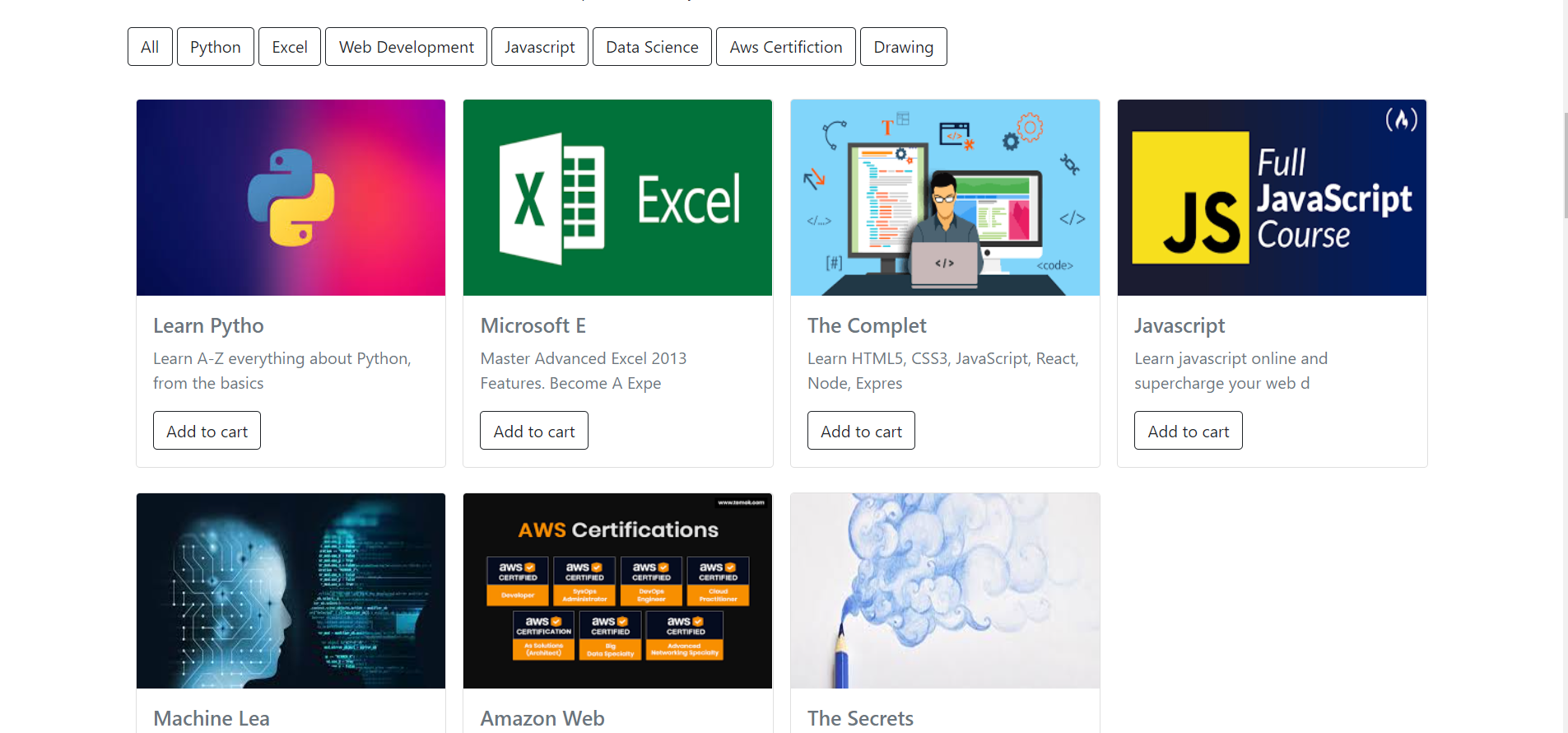This screenshot has width=1568, height=733.
Task: Select the All category filter
Action: (150, 47)
